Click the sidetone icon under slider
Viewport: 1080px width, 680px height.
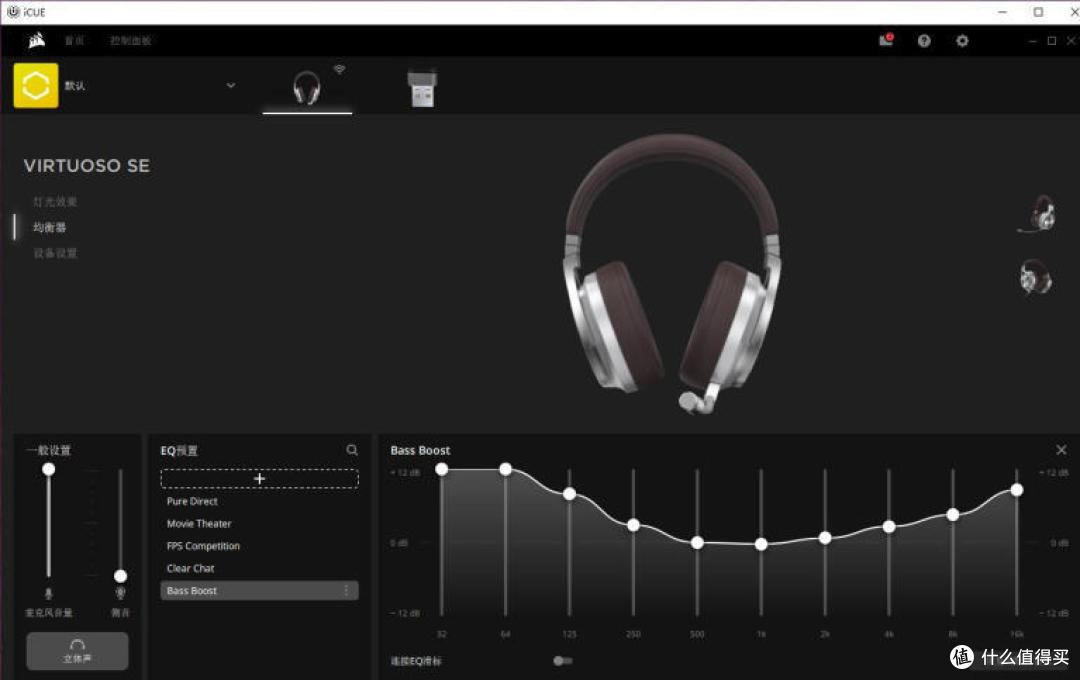[x=121, y=593]
